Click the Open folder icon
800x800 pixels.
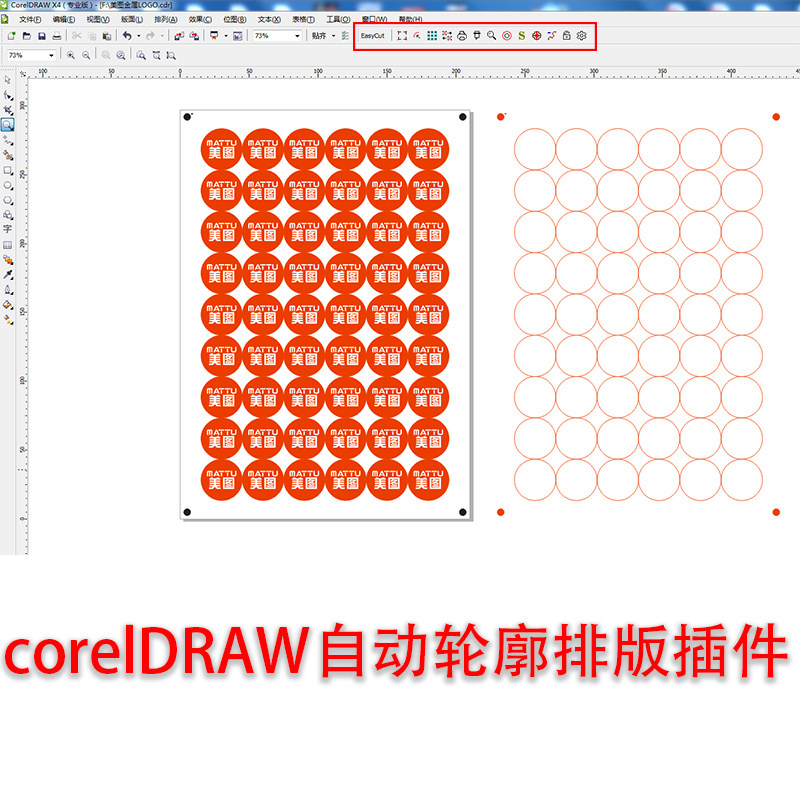[x=27, y=36]
